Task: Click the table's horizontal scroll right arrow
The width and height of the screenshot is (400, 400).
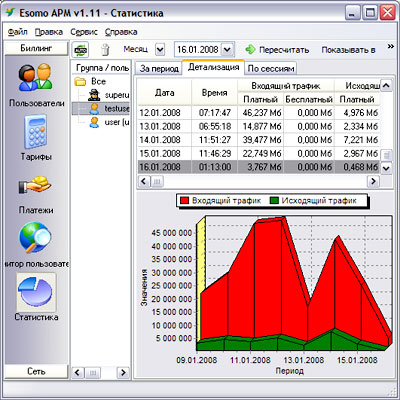Action: pyautogui.click(x=373, y=181)
